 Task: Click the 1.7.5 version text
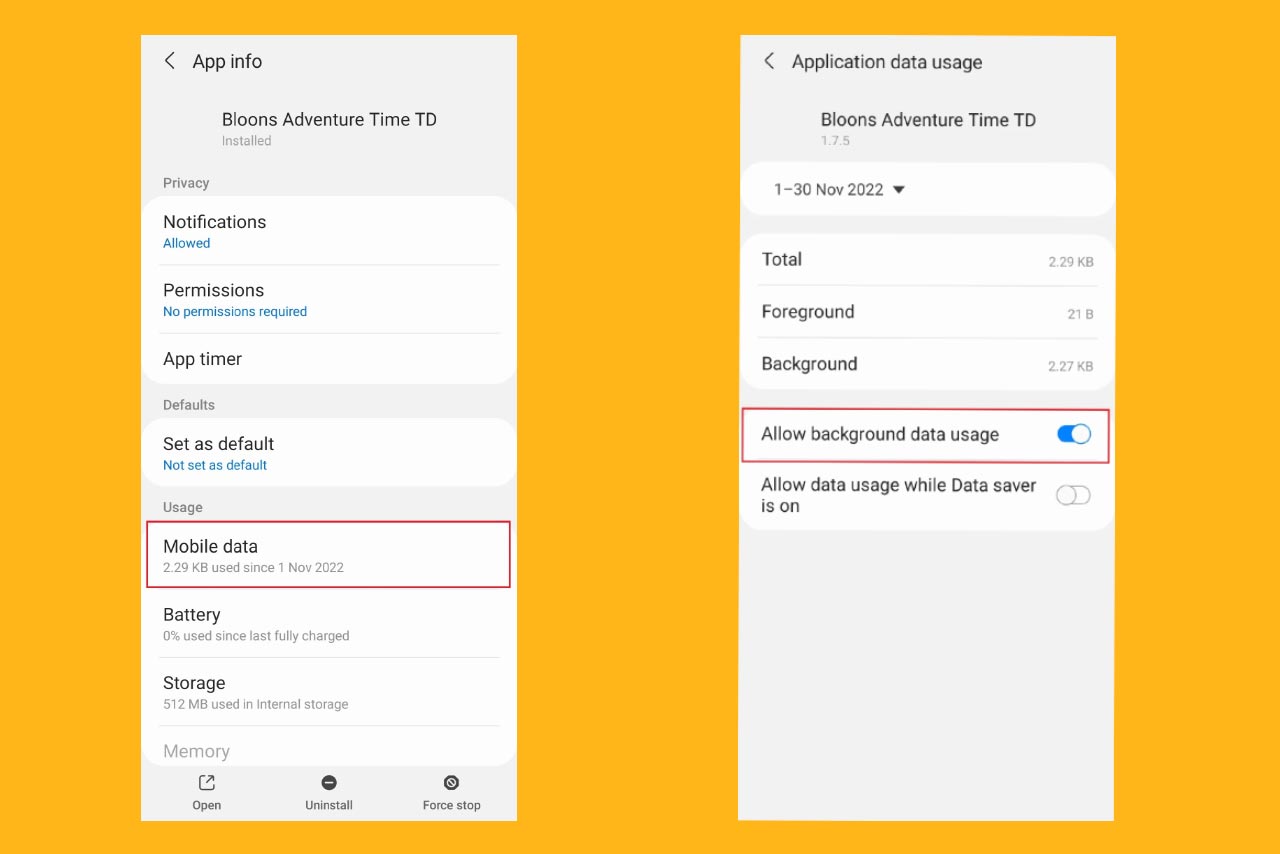point(835,141)
